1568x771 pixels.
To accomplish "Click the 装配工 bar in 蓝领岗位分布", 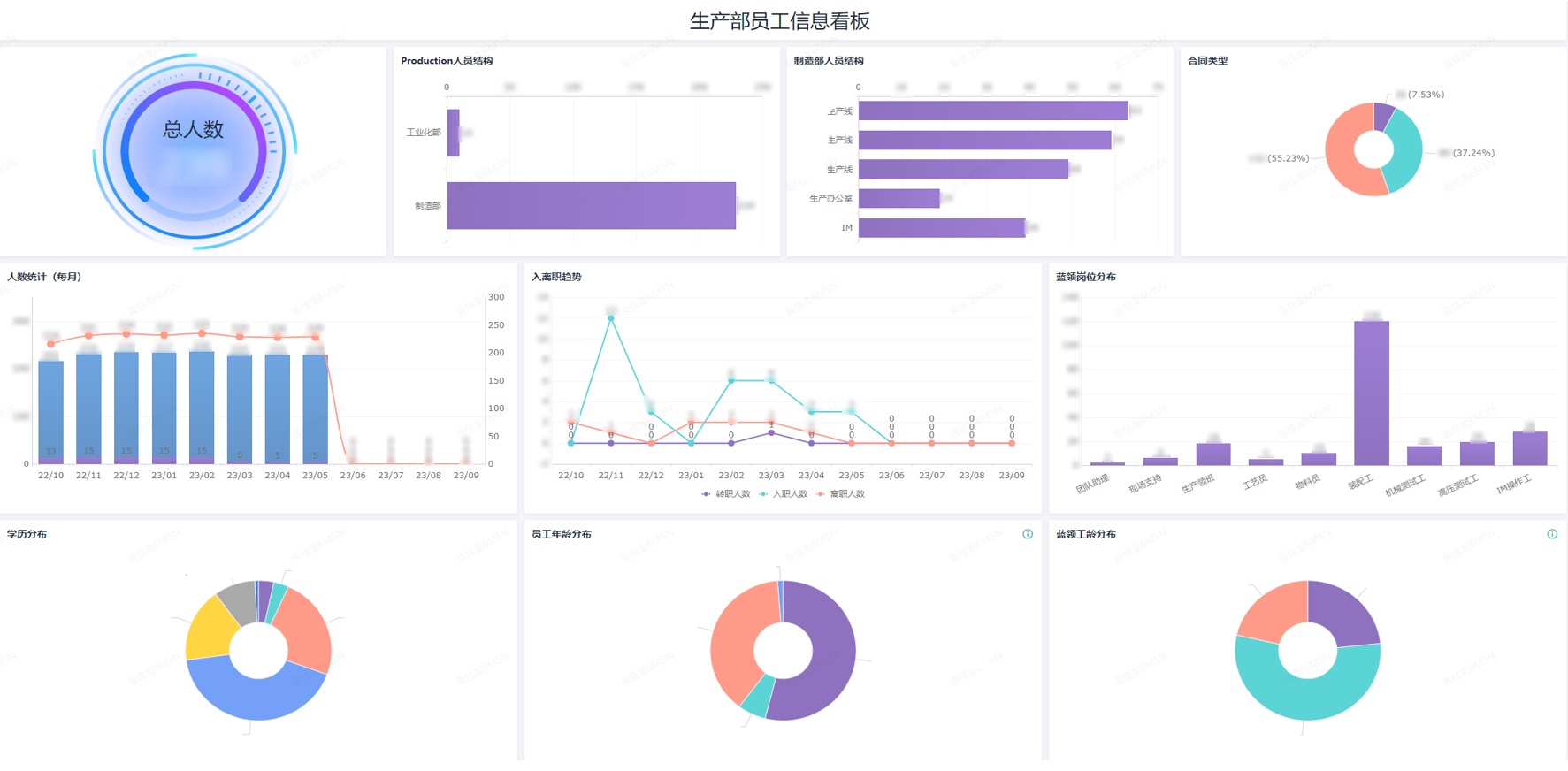I will coord(1371,393).
